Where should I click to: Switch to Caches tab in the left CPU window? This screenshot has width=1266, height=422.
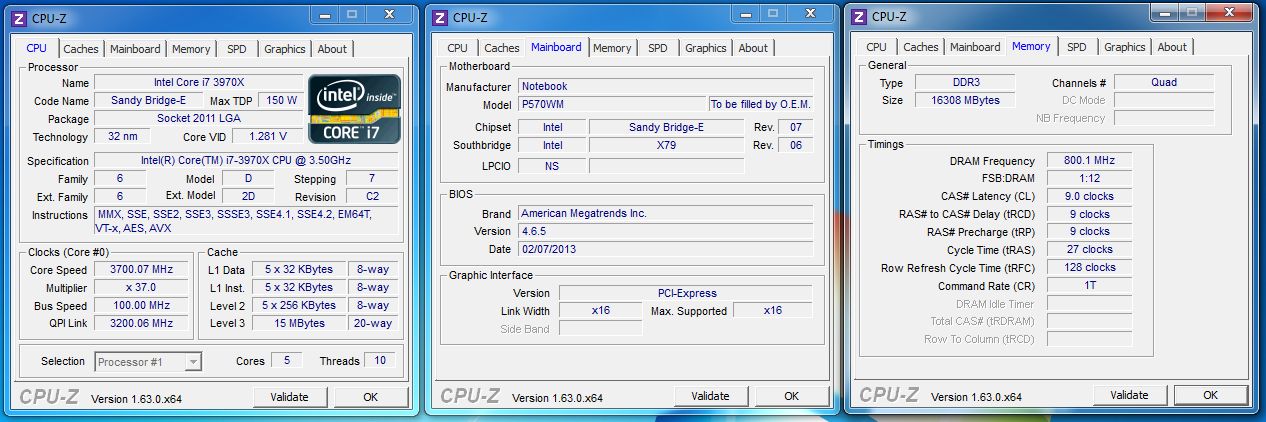81,49
